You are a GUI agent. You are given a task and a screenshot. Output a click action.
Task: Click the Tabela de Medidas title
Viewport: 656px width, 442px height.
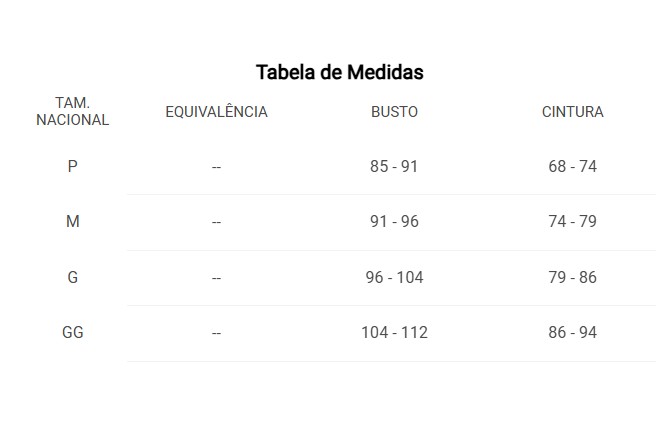click(340, 72)
